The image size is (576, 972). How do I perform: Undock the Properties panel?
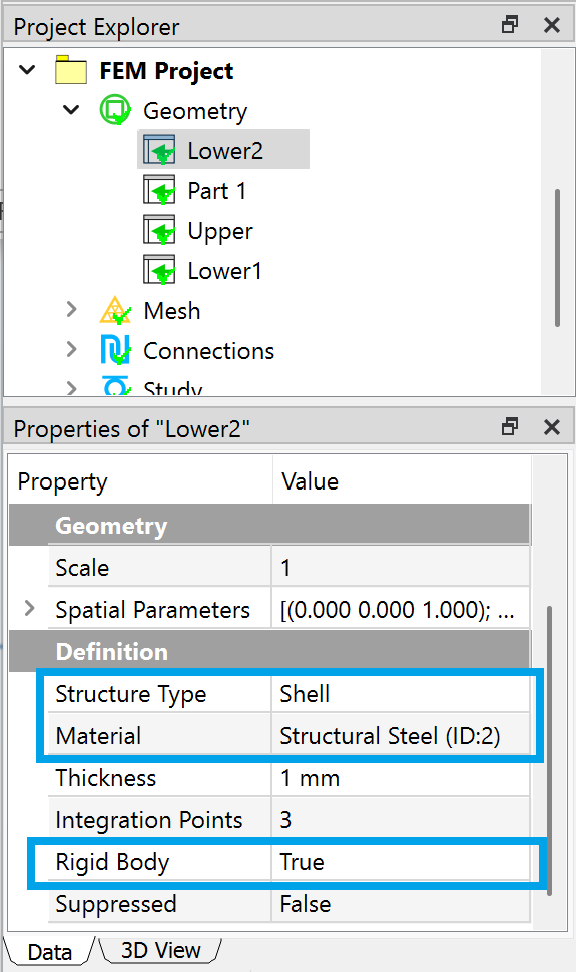click(x=510, y=426)
